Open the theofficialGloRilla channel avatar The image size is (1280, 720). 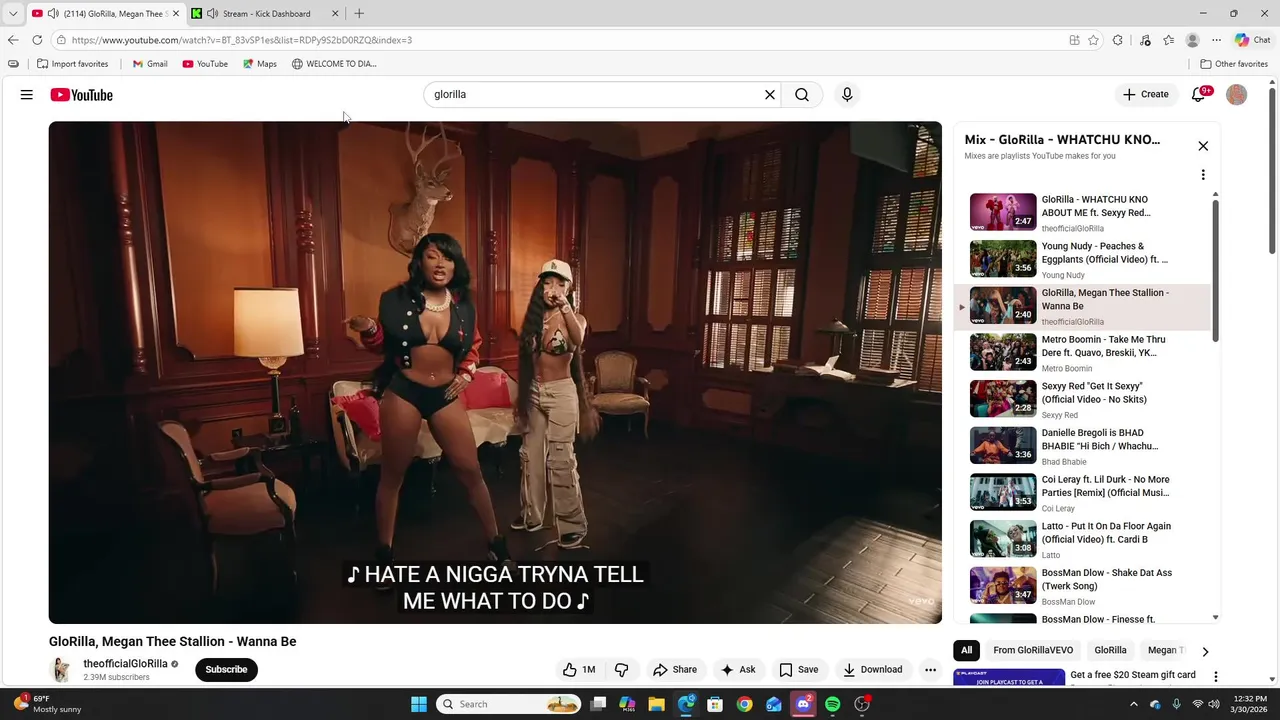tap(61, 670)
